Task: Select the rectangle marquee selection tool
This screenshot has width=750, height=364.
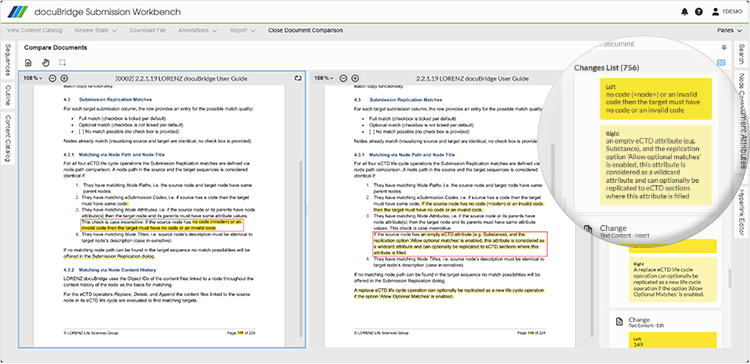Action: [x=62, y=63]
